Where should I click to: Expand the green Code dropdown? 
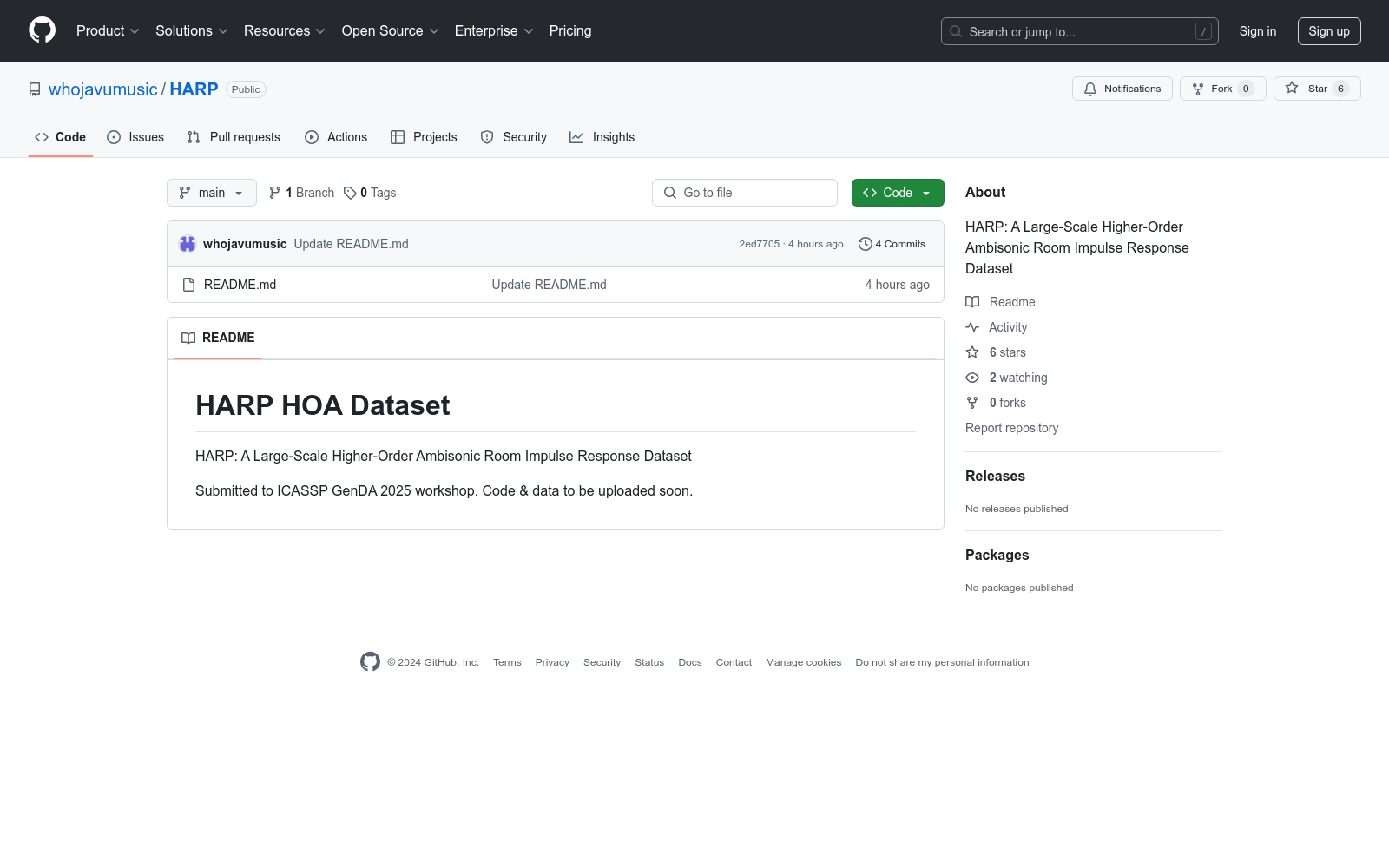pyautogui.click(x=898, y=193)
